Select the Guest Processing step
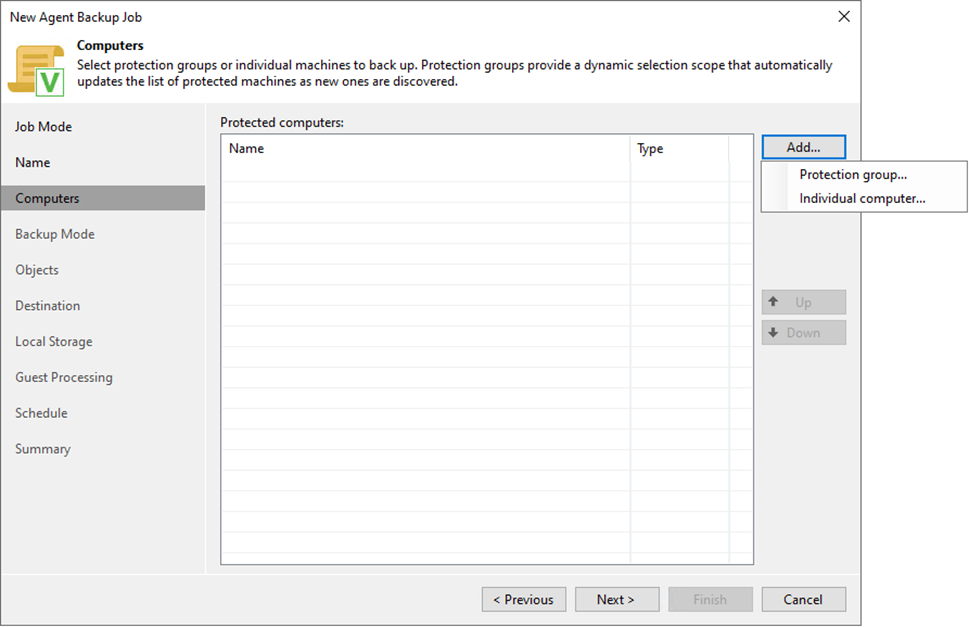Viewport: 969px width, 627px height. point(64,377)
